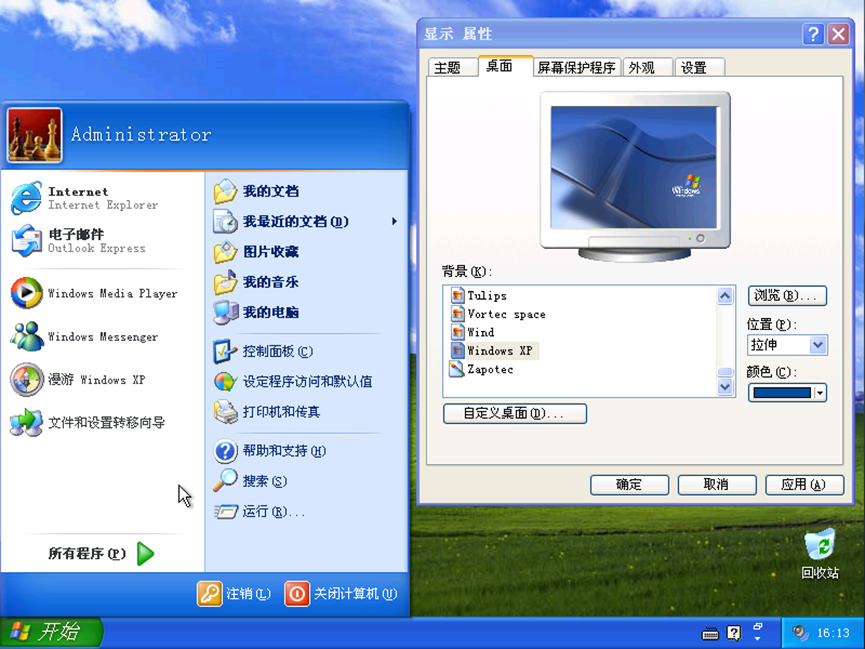This screenshot has width=865, height=649.
Task: Click the Administrator chess user picture
Action: 34,135
